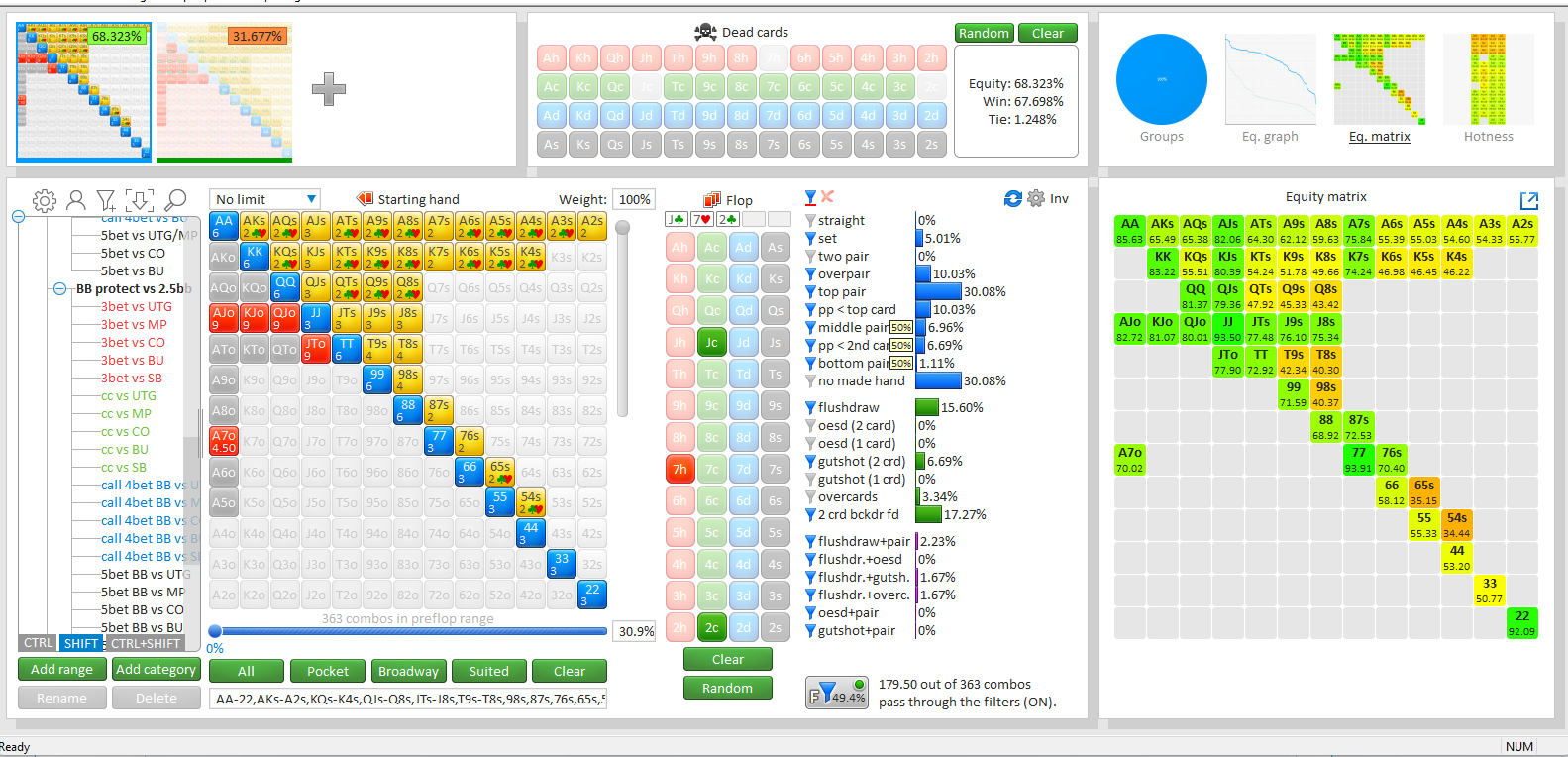Toggle the two pair filter funnel
The width and height of the screenshot is (1568, 757).
810,257
